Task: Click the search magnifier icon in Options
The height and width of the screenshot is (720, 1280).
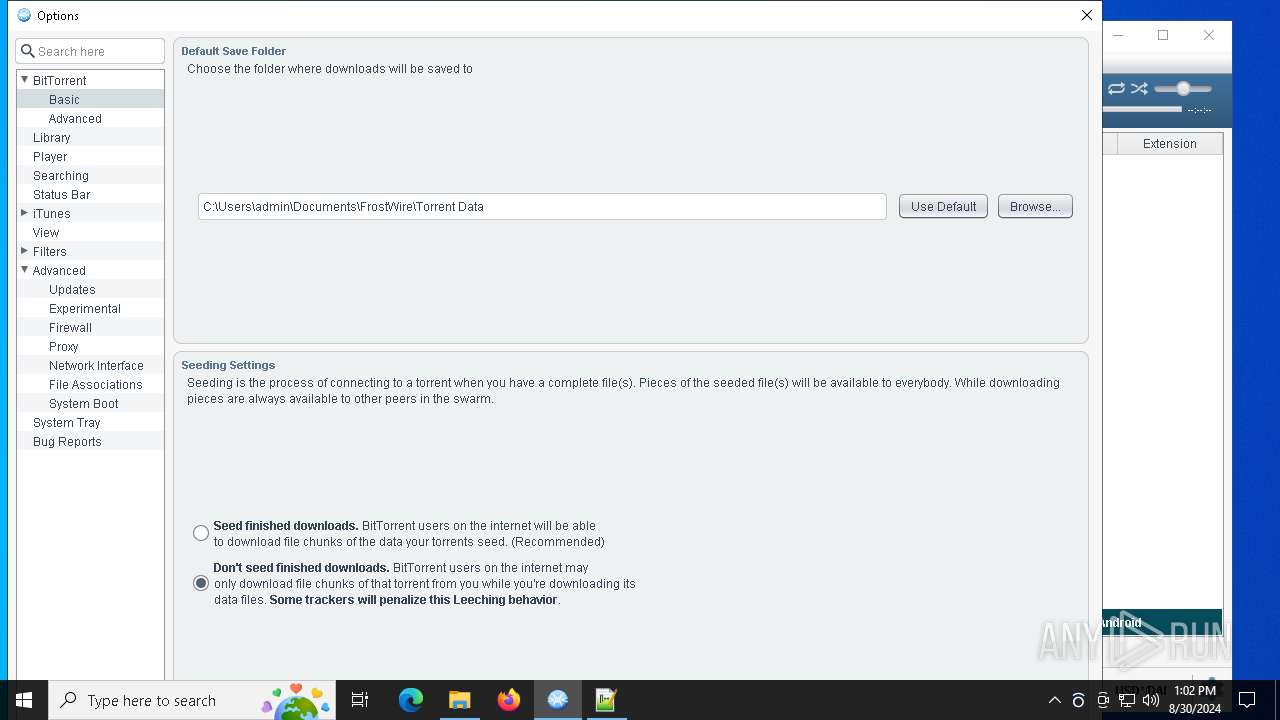Action: coord(27,51)
